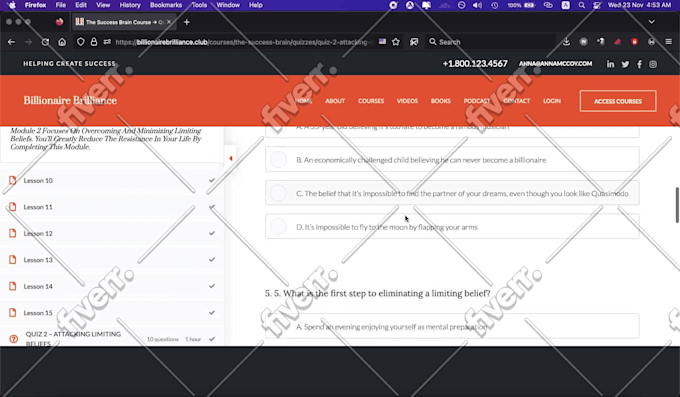Open the LinkedIn icon in top bar
Screen dimensions: 680x397
point(610,64)
